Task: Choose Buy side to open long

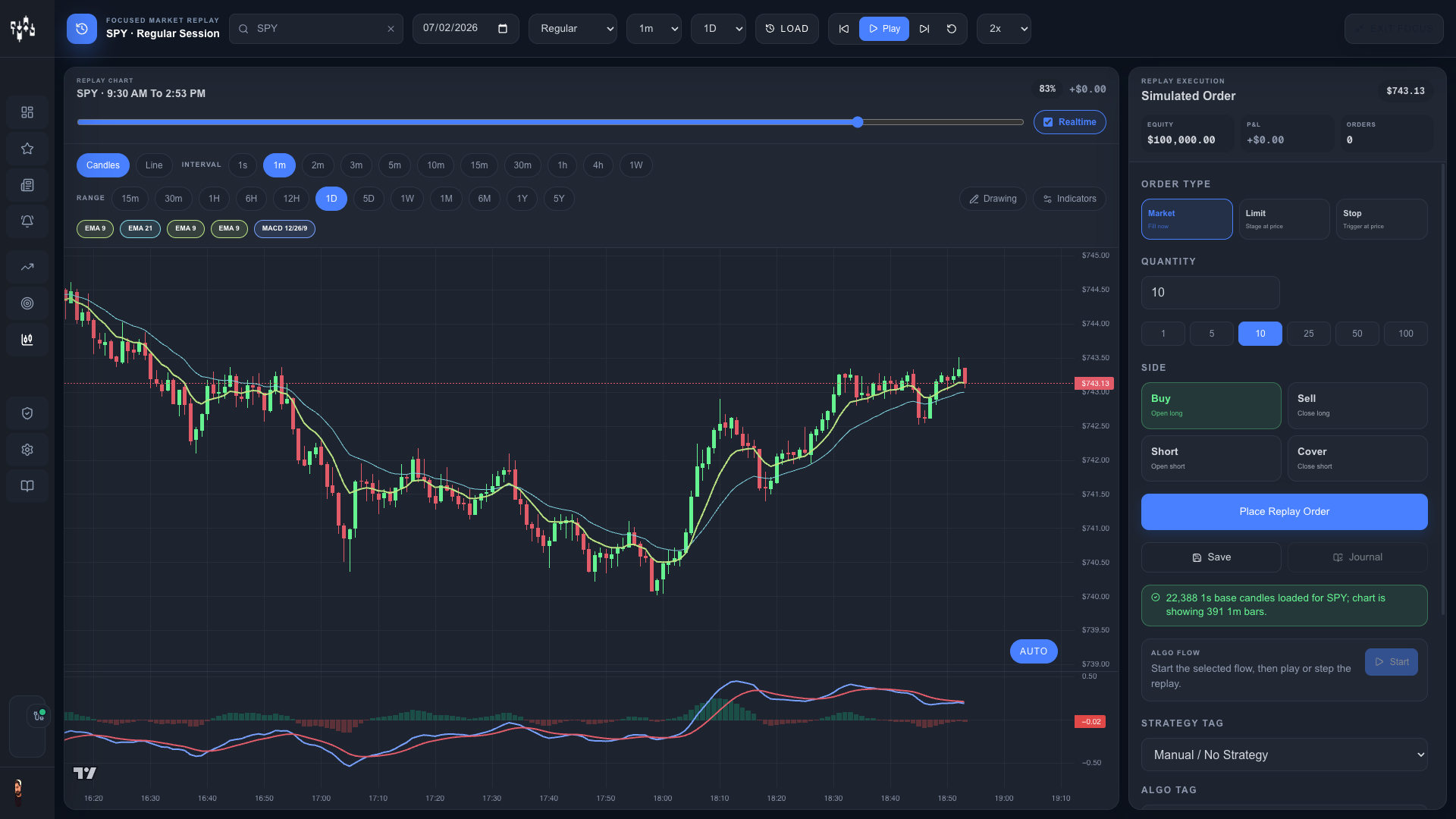Action: point(1211,406)
